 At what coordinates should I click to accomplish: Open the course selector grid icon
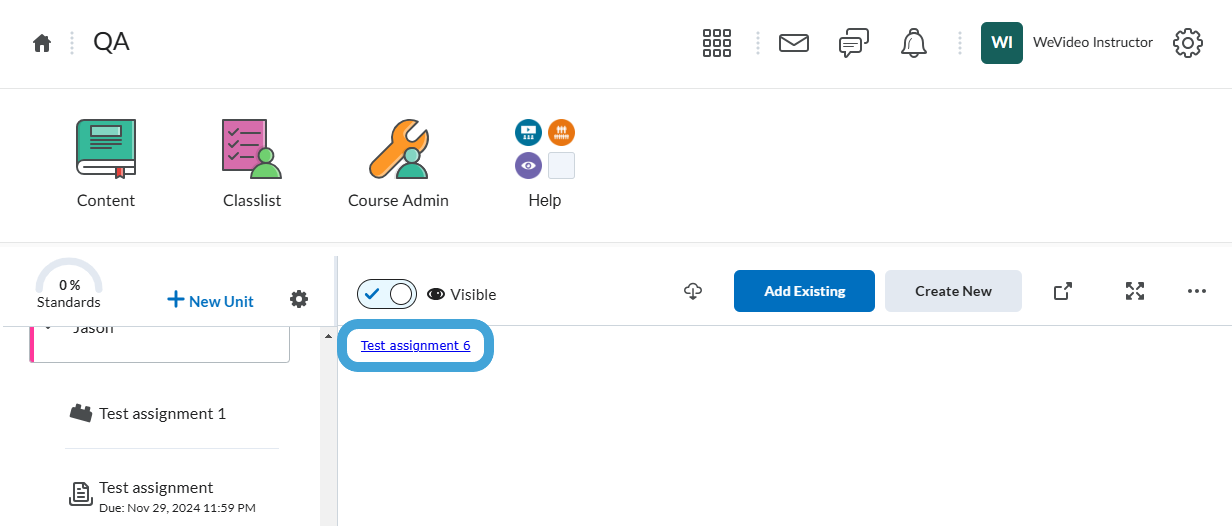[717, 43]
